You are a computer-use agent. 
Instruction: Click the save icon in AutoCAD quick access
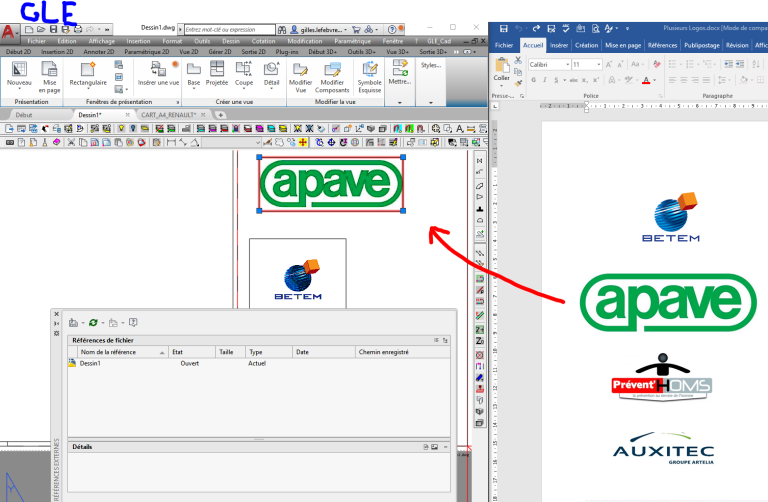[53, 29]
